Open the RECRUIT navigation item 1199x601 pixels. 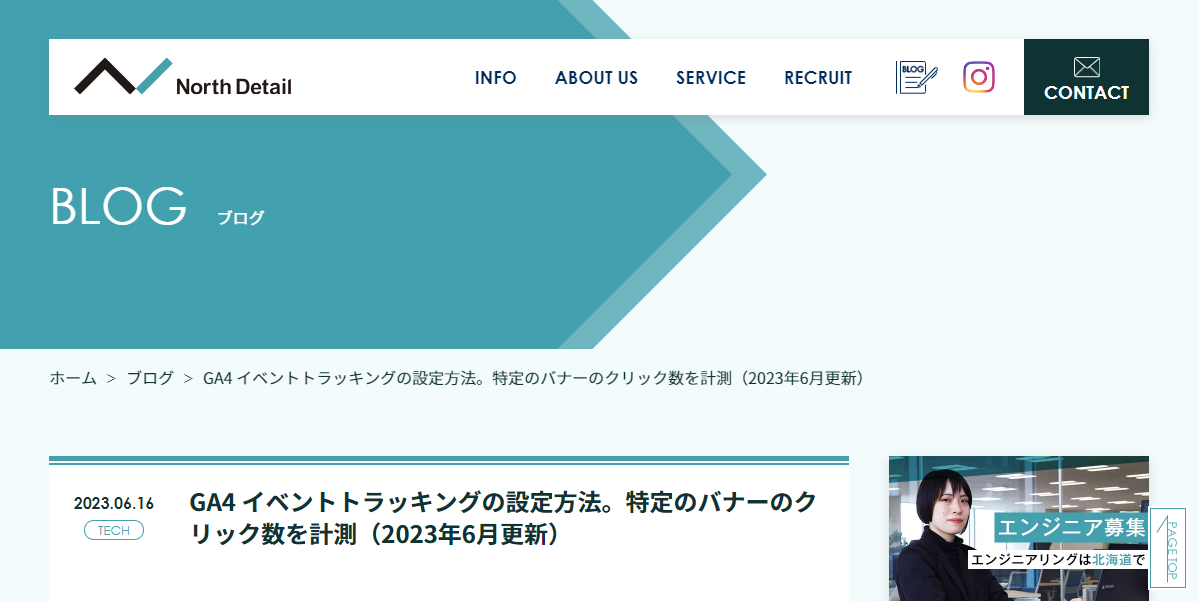click(818, 78)
